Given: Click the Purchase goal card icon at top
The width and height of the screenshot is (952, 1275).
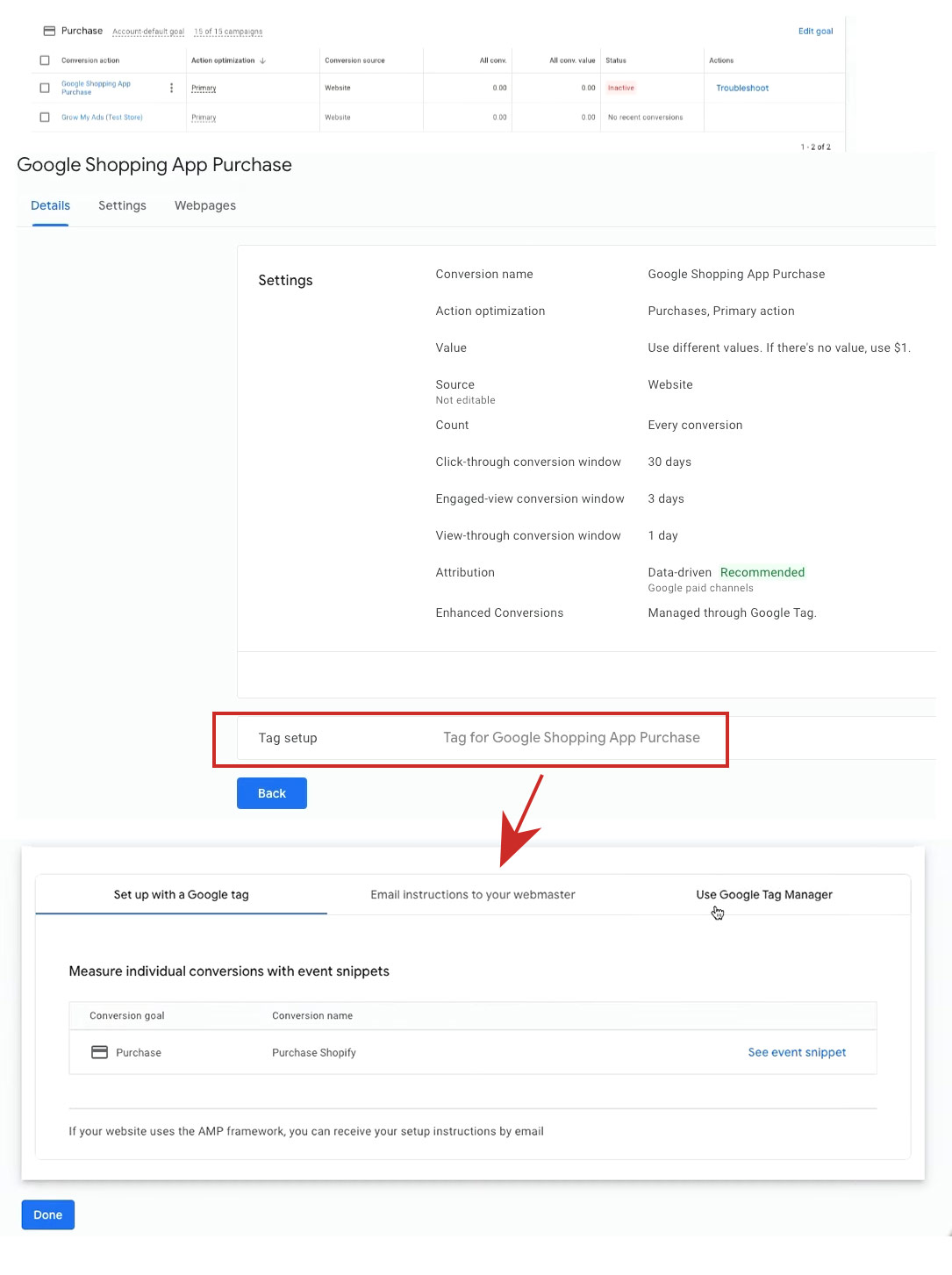Looking at the screenshot, I should (50, 31).
